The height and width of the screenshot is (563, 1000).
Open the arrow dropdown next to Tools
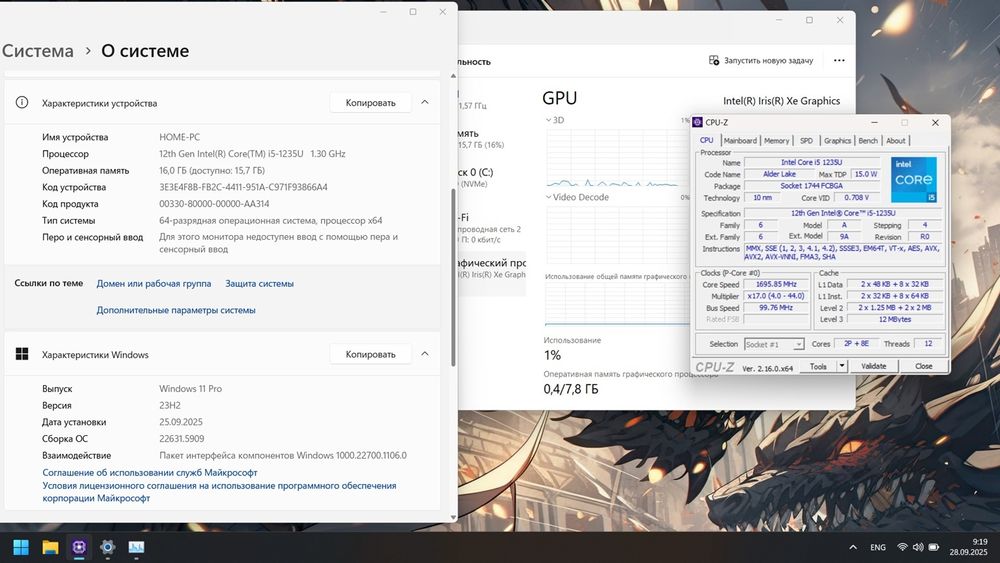[842, 366]
